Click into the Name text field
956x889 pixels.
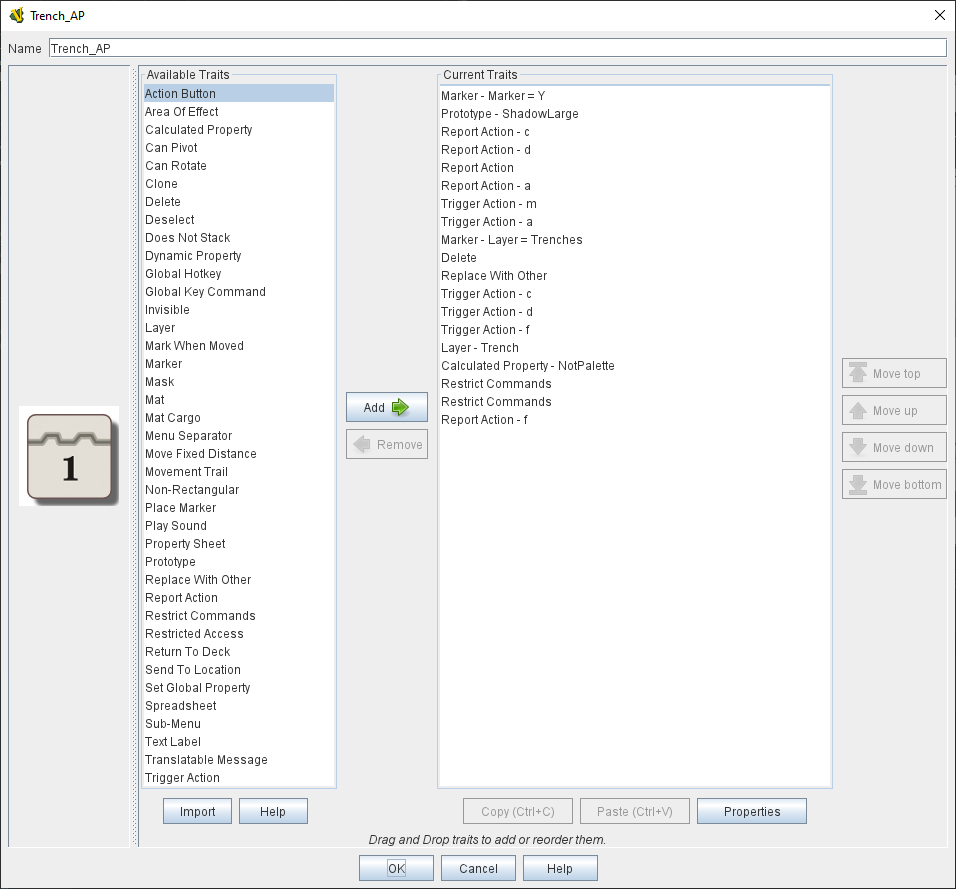coord(496,48)
